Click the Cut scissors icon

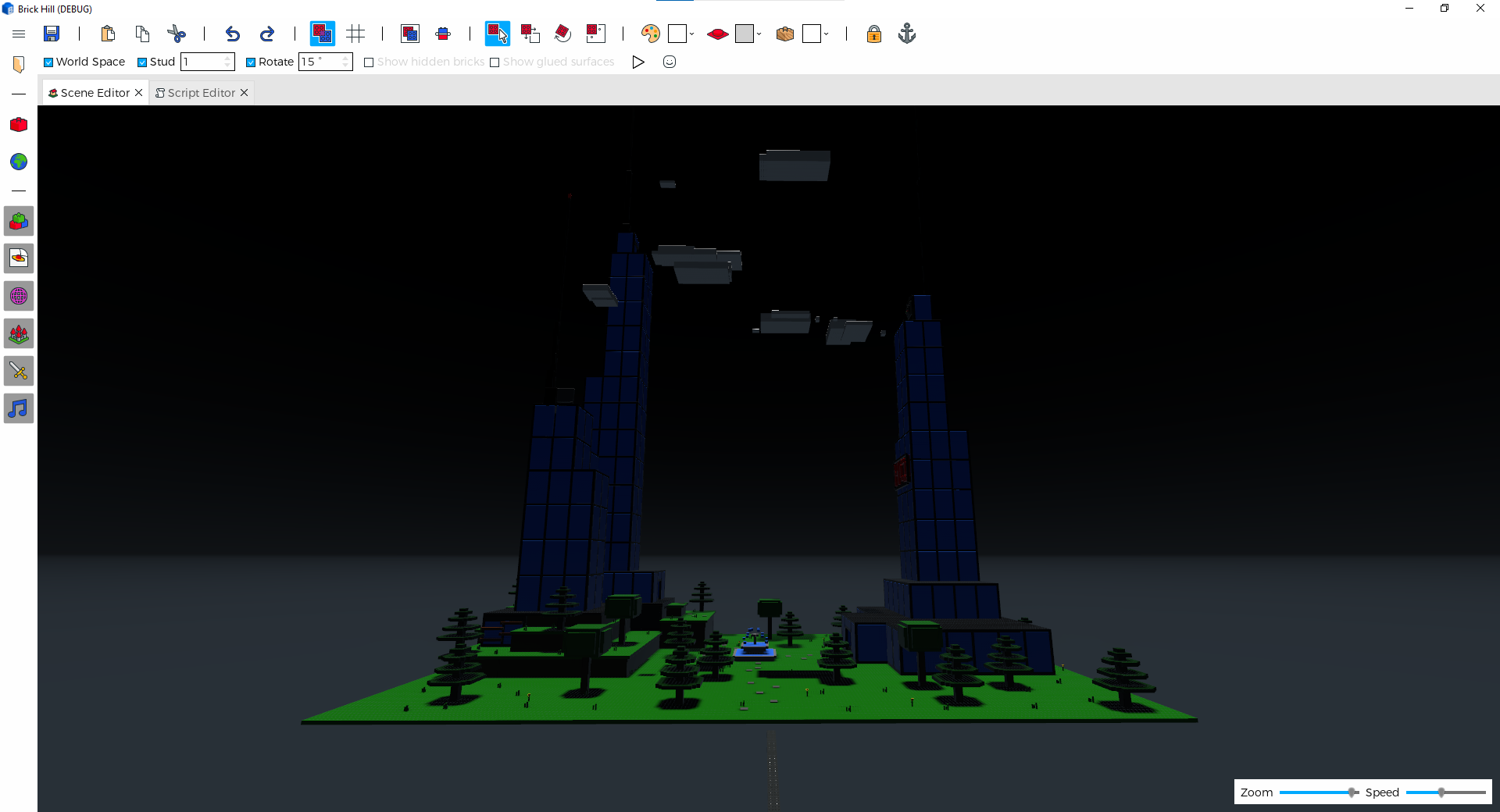tap(177, 34)
